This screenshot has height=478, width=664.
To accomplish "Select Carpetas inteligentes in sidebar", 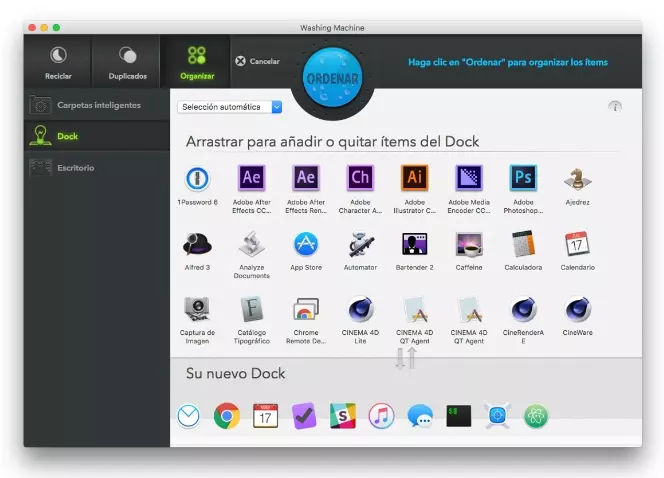I will pyautogui.click(x=97, y=105).
